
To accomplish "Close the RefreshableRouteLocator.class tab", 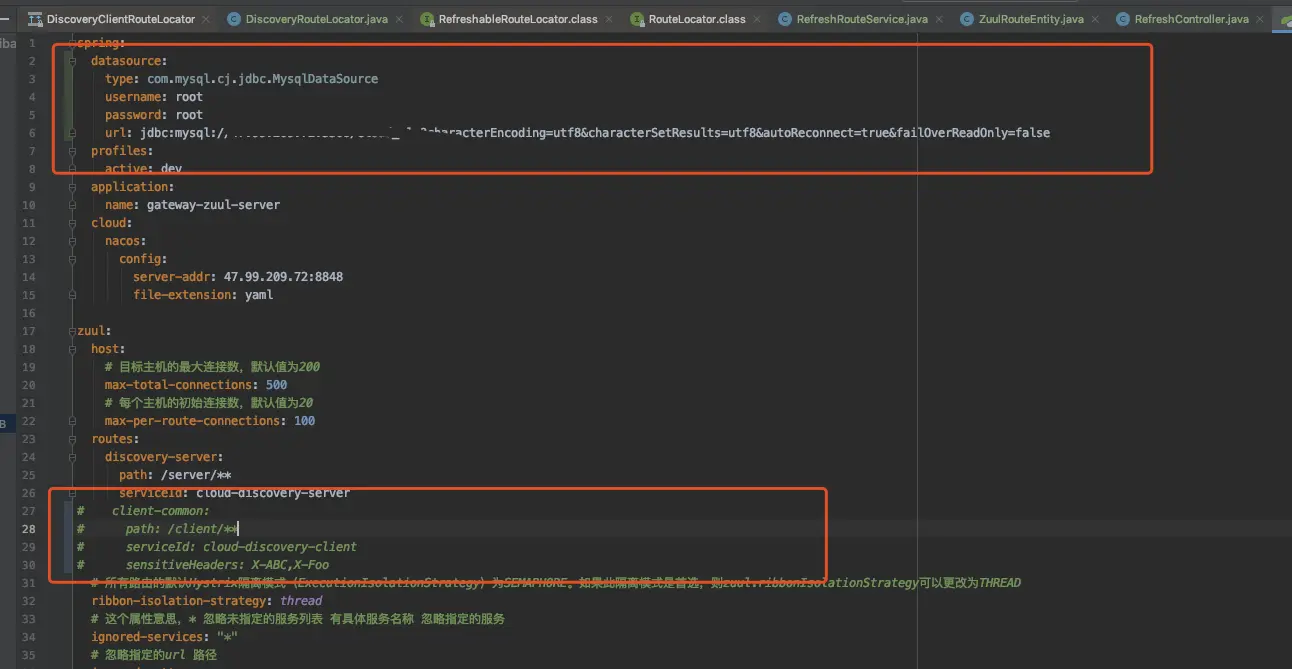I will click(609, 19).
